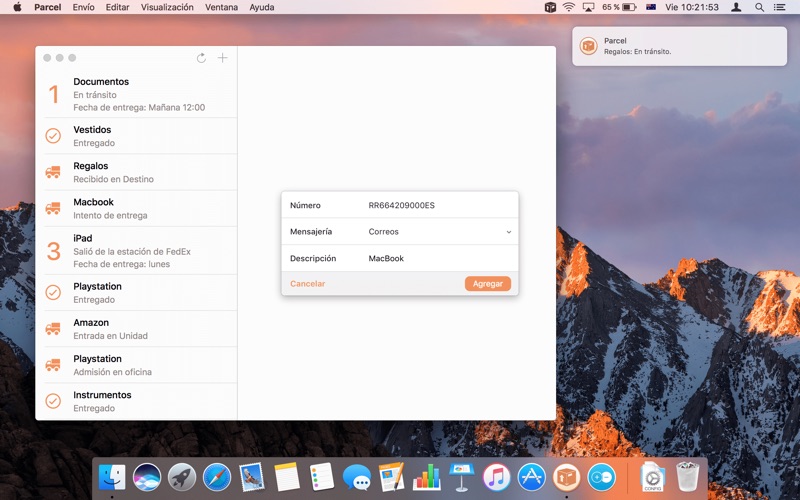Open the Visualización menu
800x500 pixels.
(167, 7)
